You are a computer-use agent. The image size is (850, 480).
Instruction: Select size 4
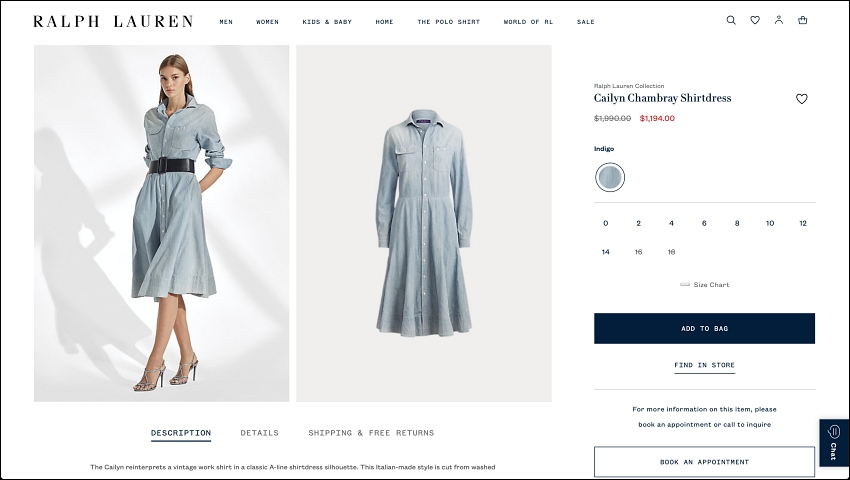671,223
